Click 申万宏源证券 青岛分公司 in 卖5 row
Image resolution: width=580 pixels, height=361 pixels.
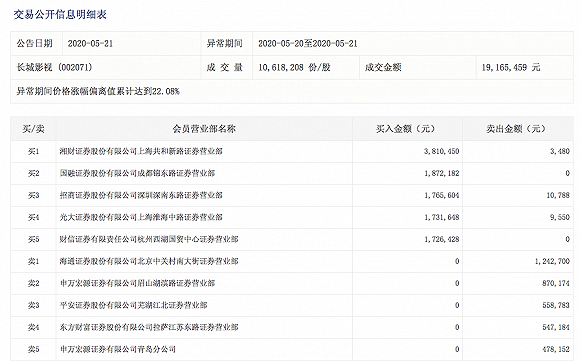pos(118,349)
